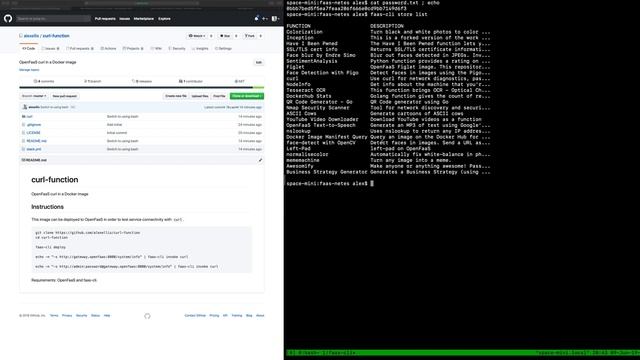Click the About link in the footer
The width and height of the screenshot is (640, 360).
(260, 316)
